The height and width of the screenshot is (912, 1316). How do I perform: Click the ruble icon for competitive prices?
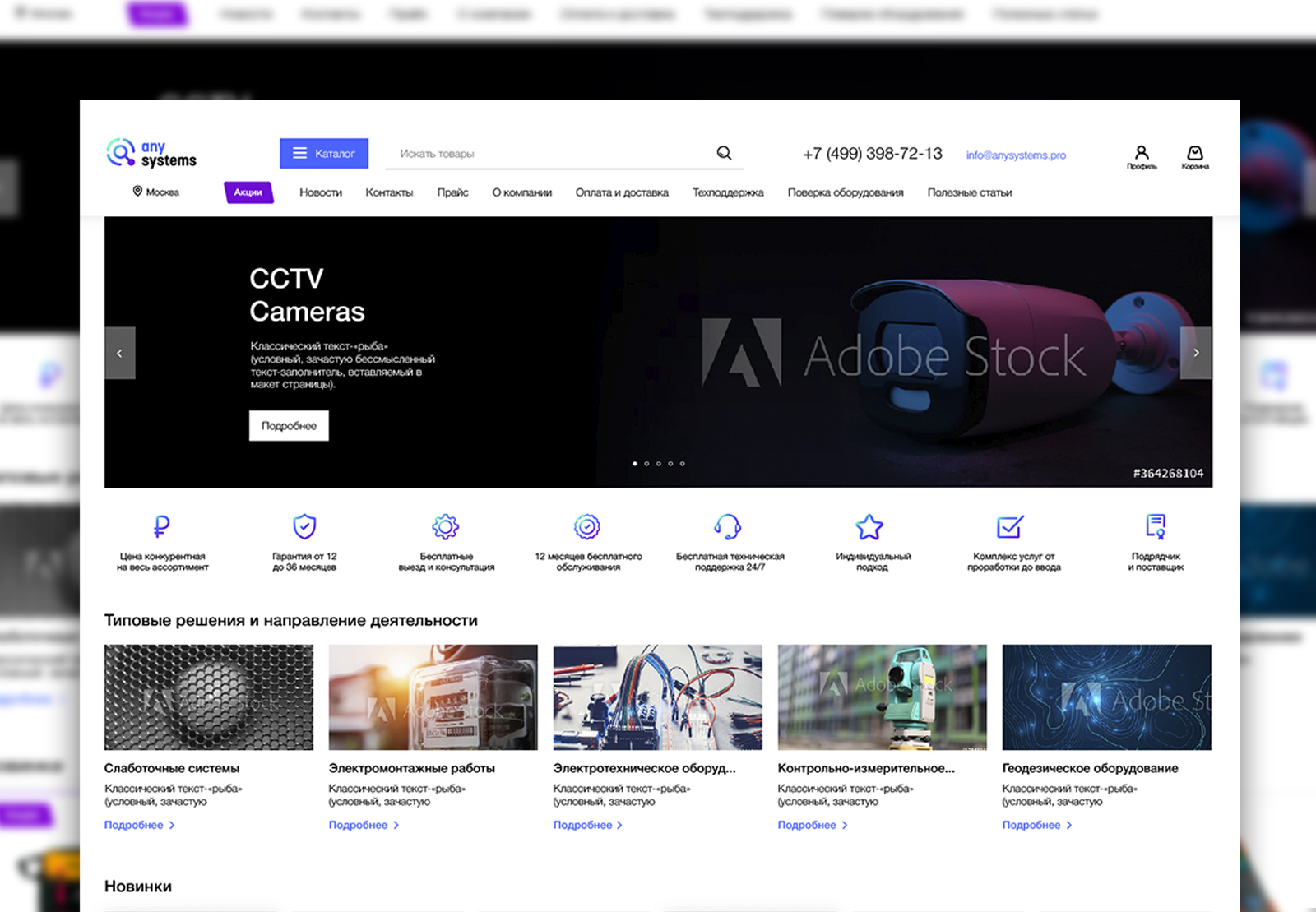162,526
